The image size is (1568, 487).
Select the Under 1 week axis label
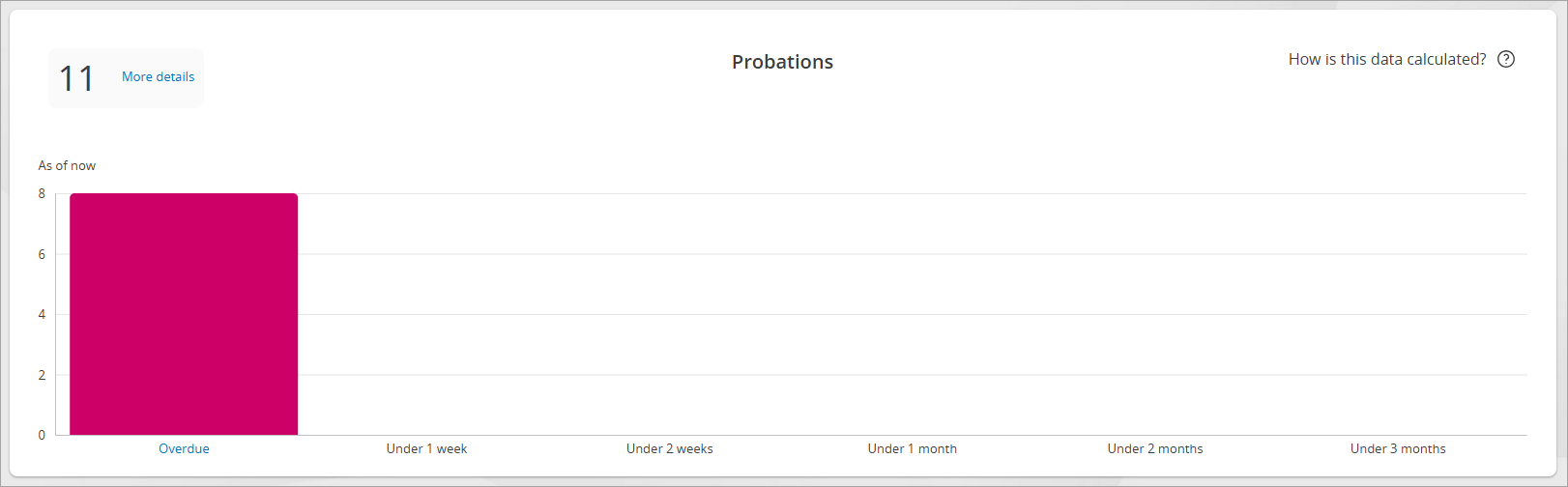[426, 448]
